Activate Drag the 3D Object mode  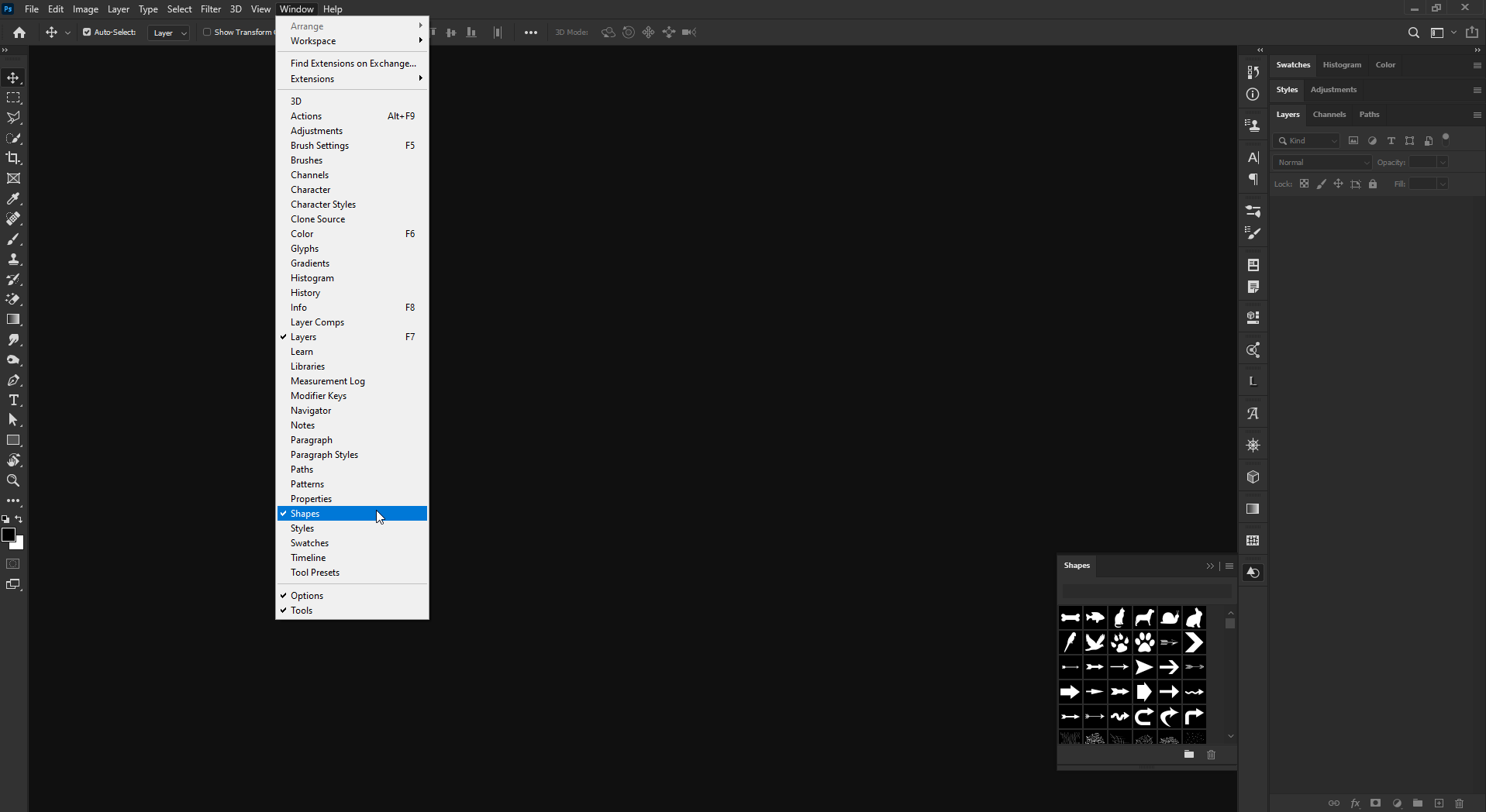[x=649, y=32]
